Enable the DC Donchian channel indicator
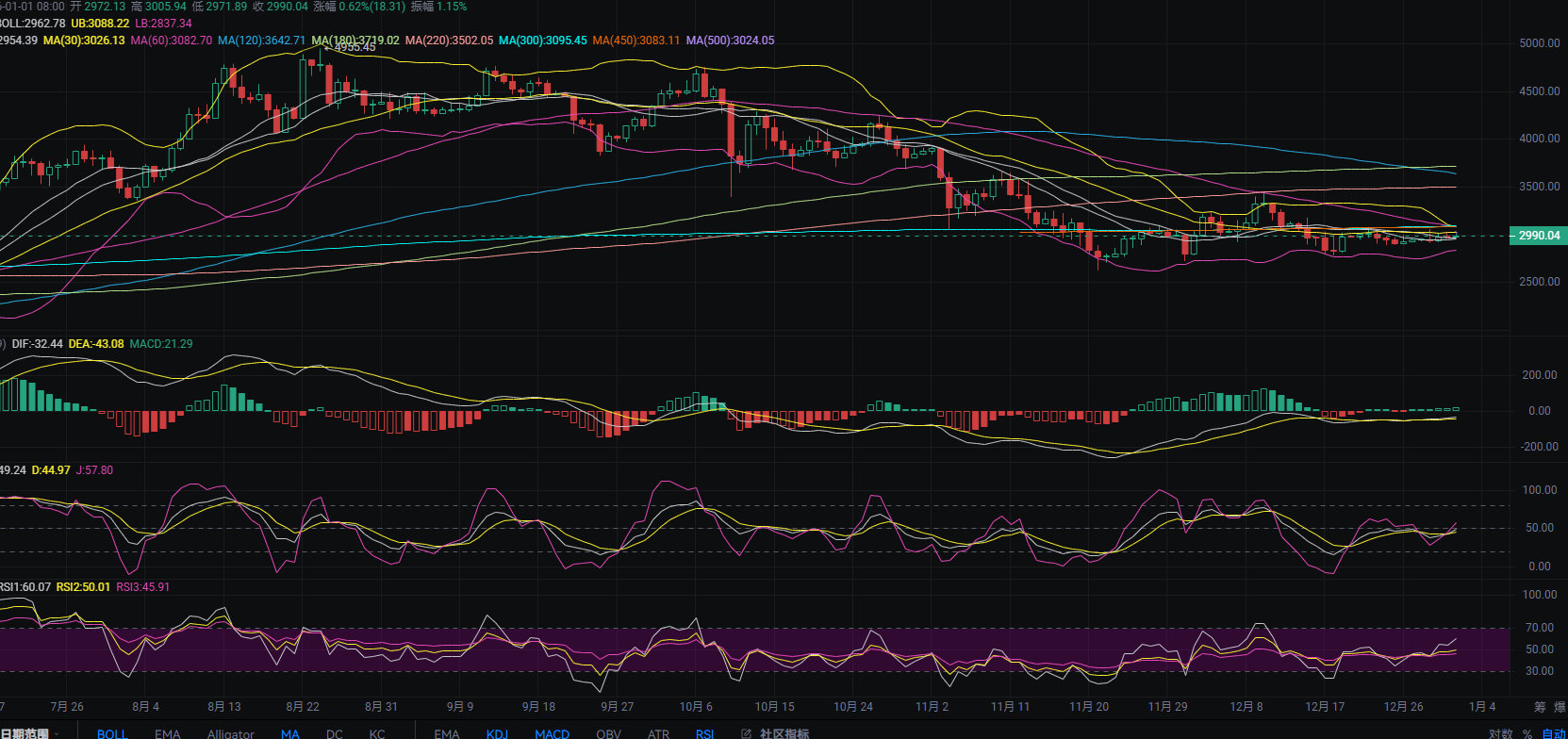1568x739 pixels. (335, 733)
